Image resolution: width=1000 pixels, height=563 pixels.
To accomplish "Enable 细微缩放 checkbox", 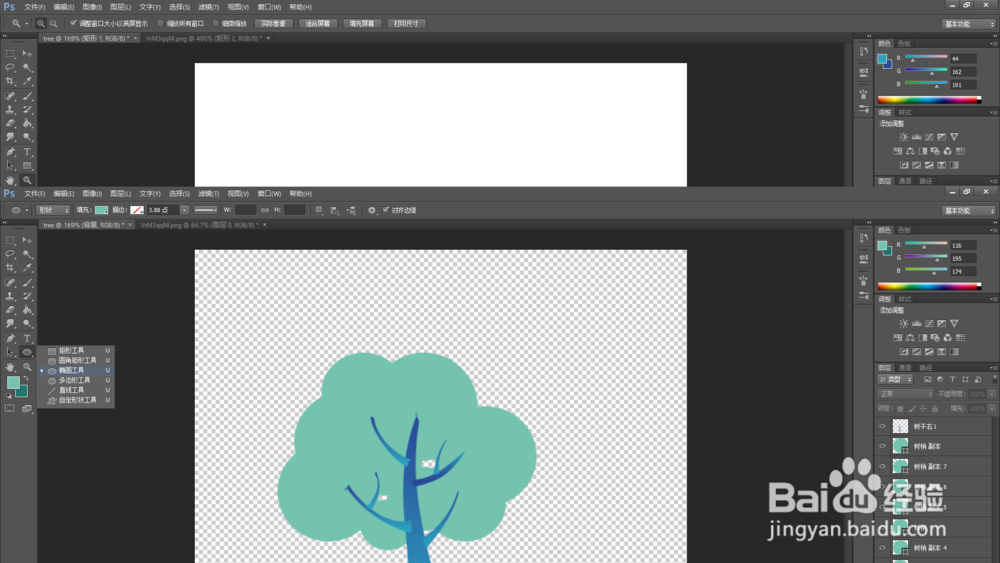I will click(216, 24).
